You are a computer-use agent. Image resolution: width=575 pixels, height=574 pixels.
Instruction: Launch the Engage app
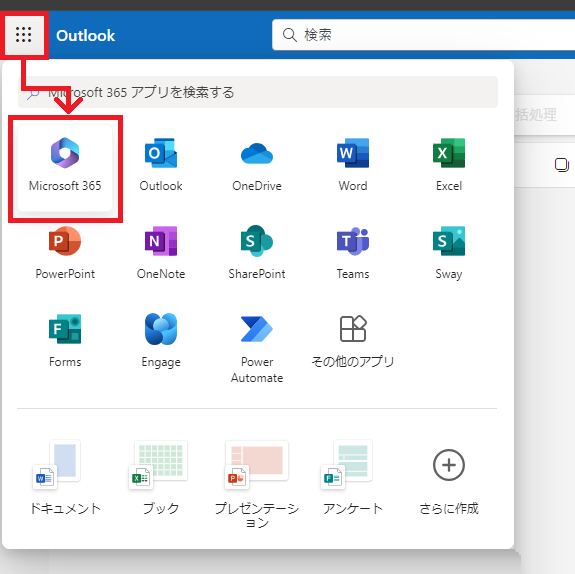(161, 341)
